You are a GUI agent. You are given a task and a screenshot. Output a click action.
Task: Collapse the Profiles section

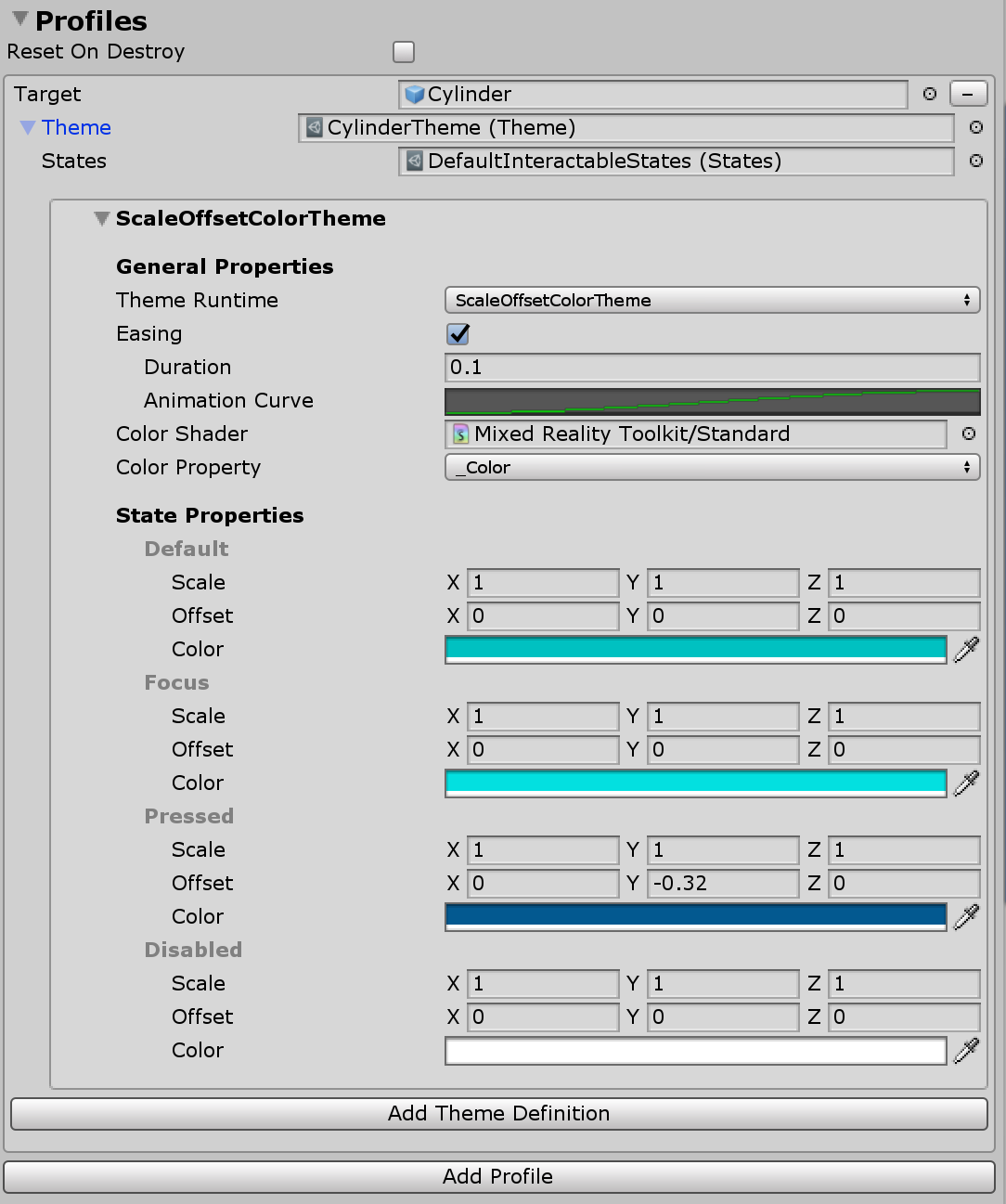click(x=20, y=19)
